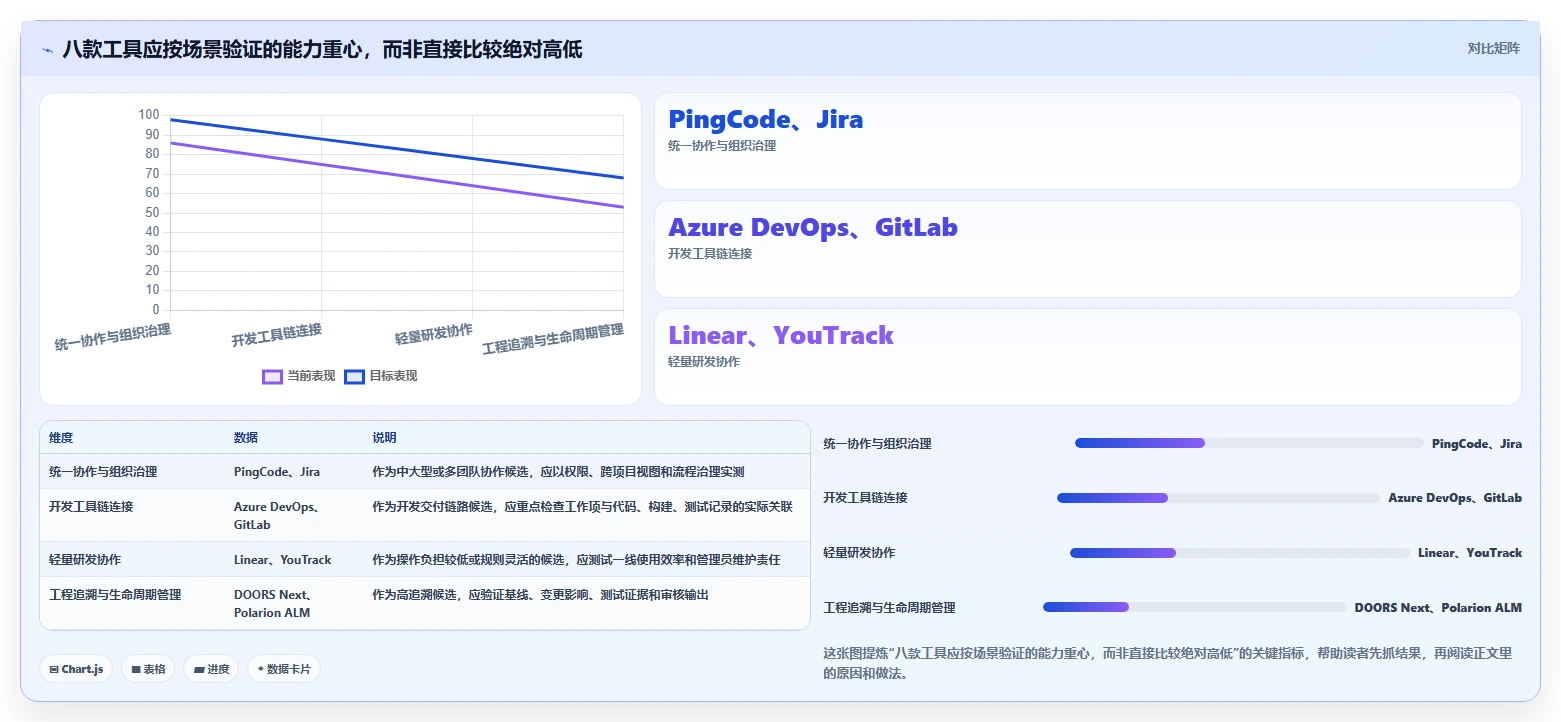Click the y-axis value 100

(x=149, y=115)
